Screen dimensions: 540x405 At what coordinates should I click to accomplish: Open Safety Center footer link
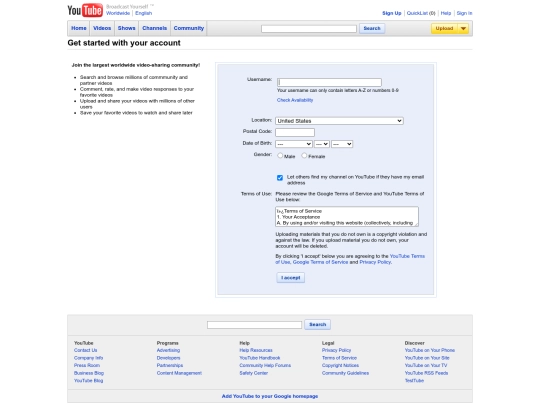click(x=253, y=373)
